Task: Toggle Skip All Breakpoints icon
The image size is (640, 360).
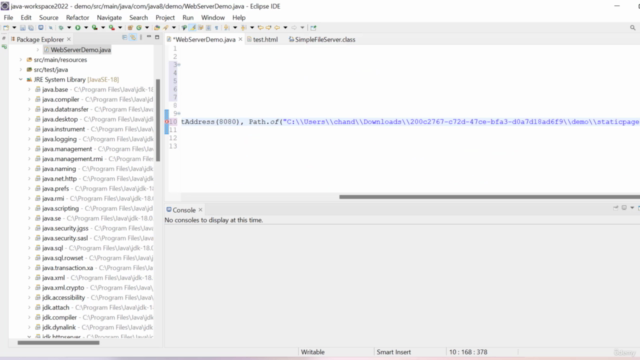Action: tap(51, 28)
